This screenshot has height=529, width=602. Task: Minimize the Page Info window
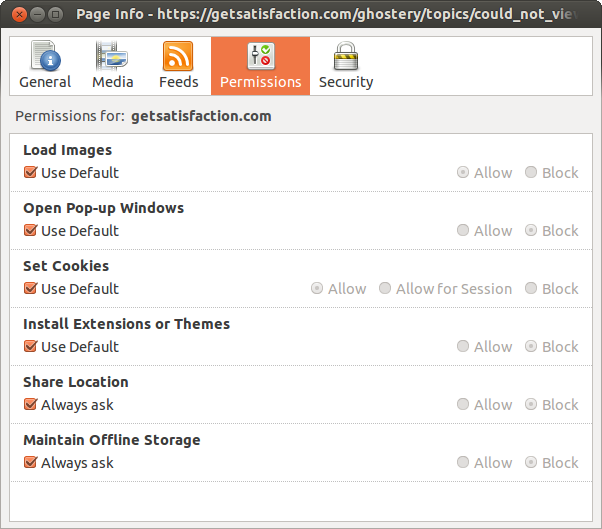point(36,15)
